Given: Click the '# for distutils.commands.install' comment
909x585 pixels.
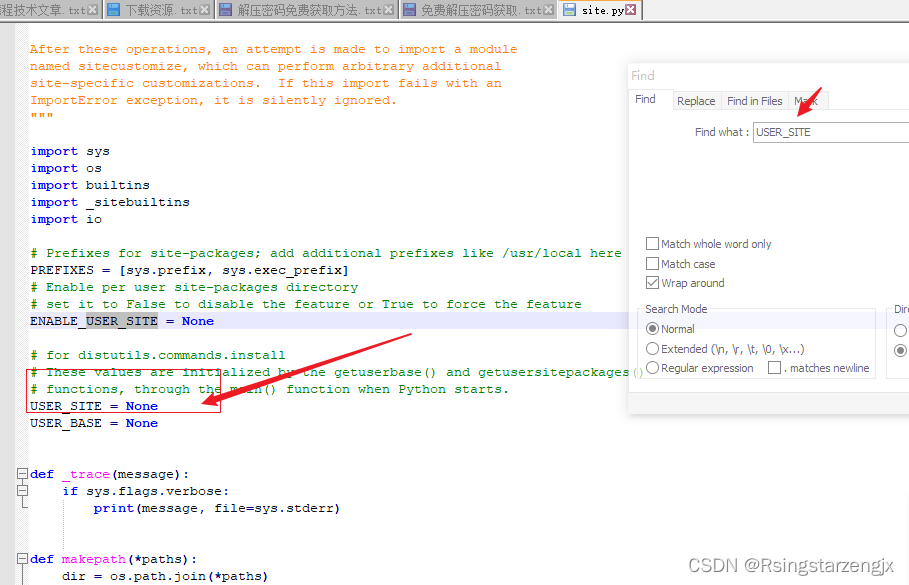Looking at the screenshot, I should click(158, 355).
